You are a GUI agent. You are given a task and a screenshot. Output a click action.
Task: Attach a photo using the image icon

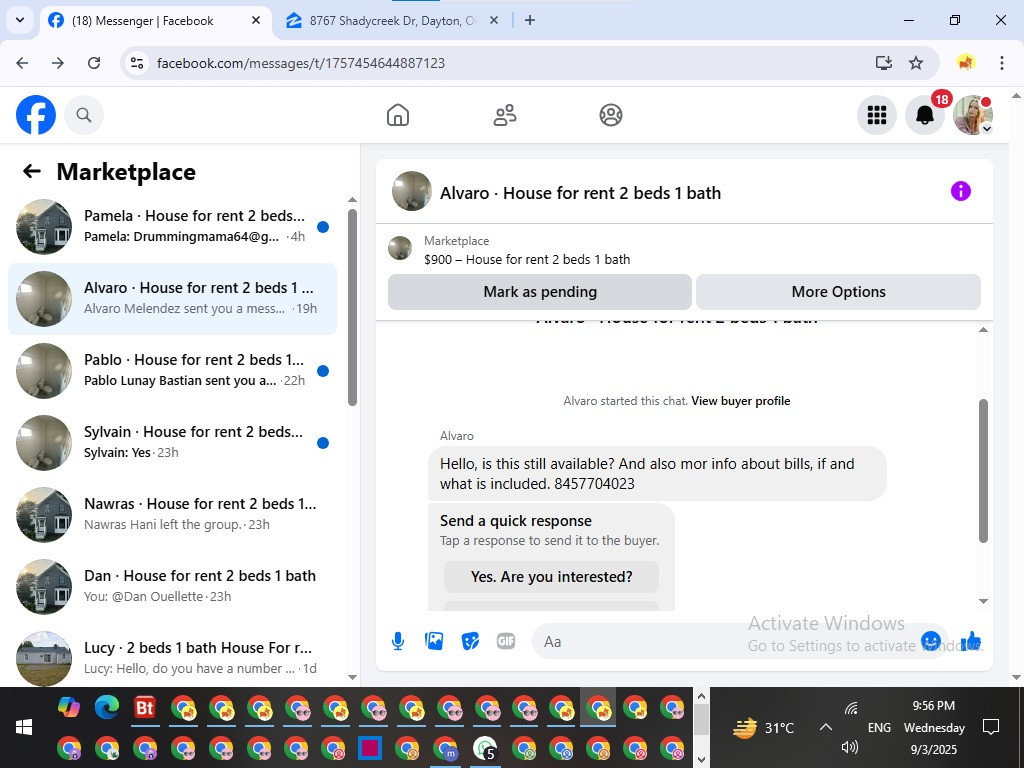point(434,641)
